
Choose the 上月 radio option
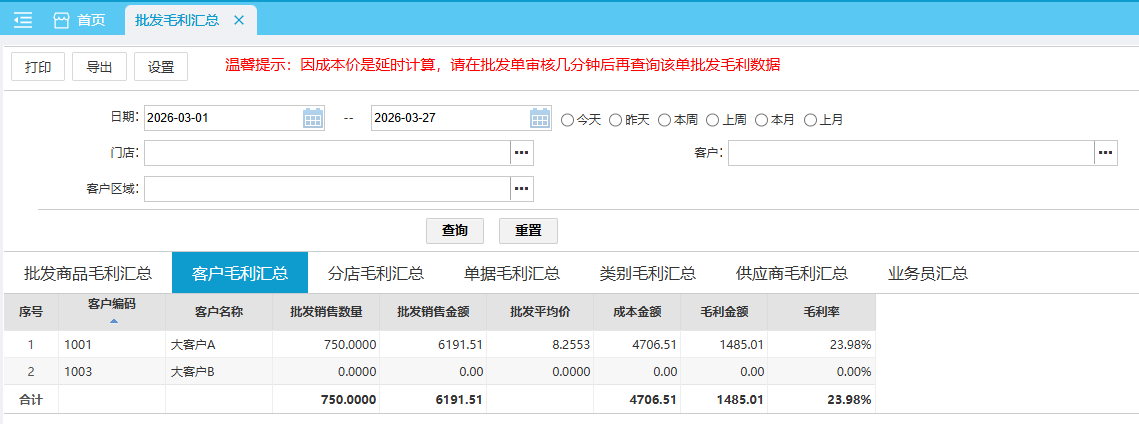pyautogui.click(x=810, y=120)
